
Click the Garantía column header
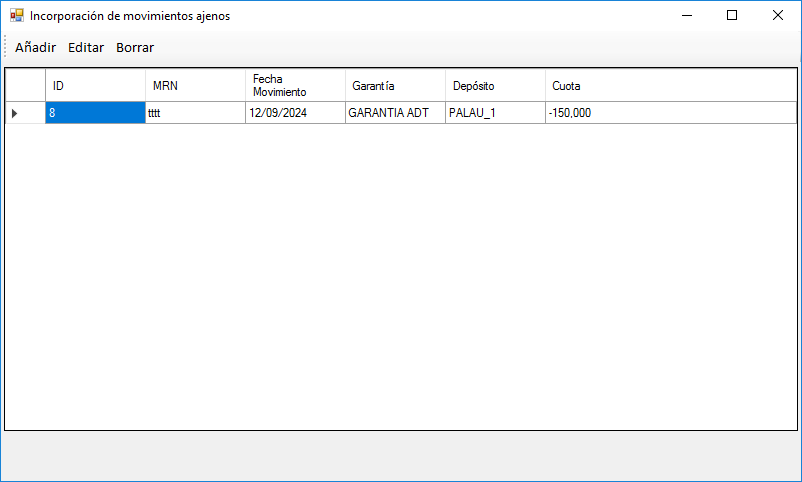click(395, 85)
